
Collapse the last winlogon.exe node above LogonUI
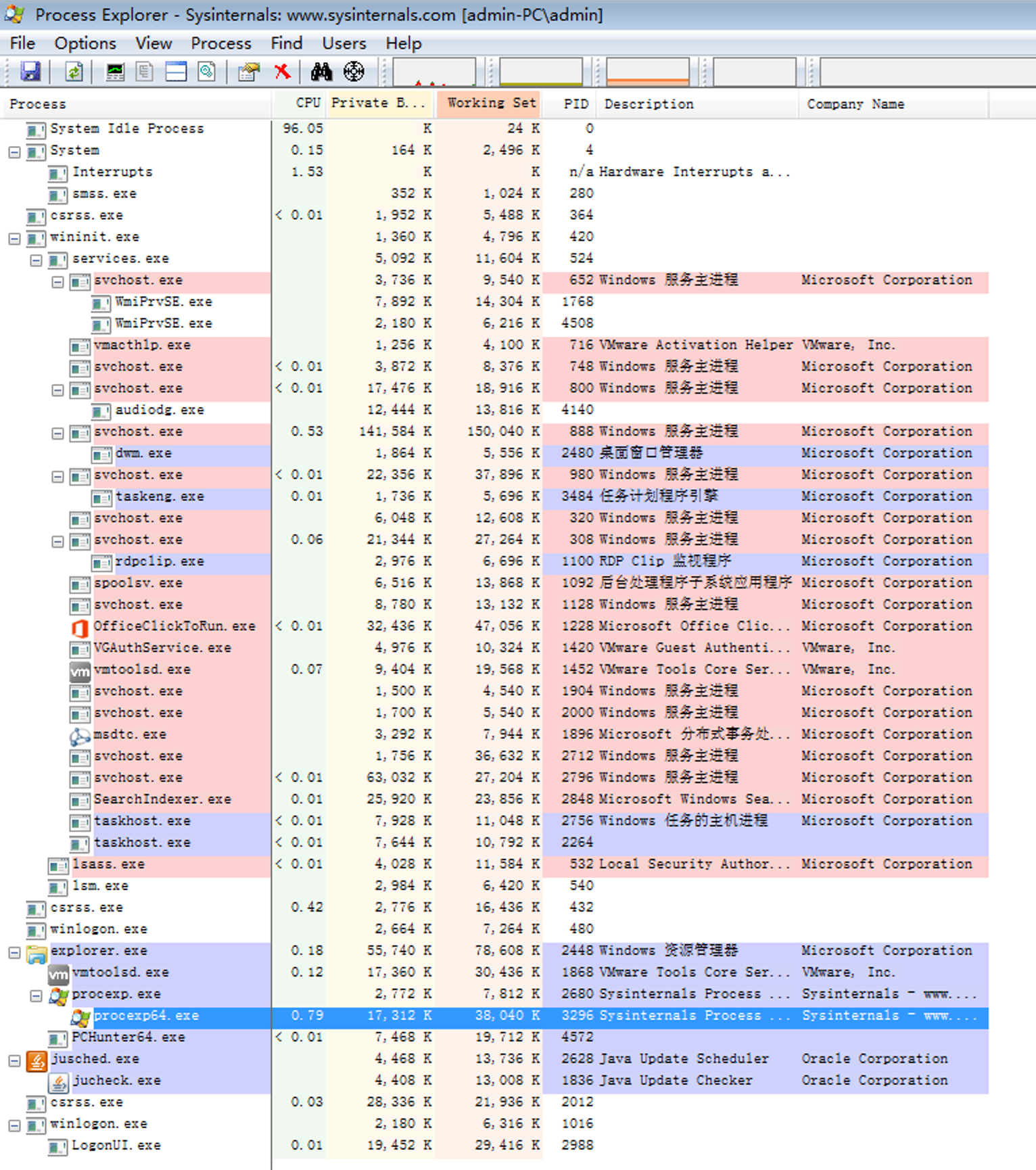(x=14, y=1125)
